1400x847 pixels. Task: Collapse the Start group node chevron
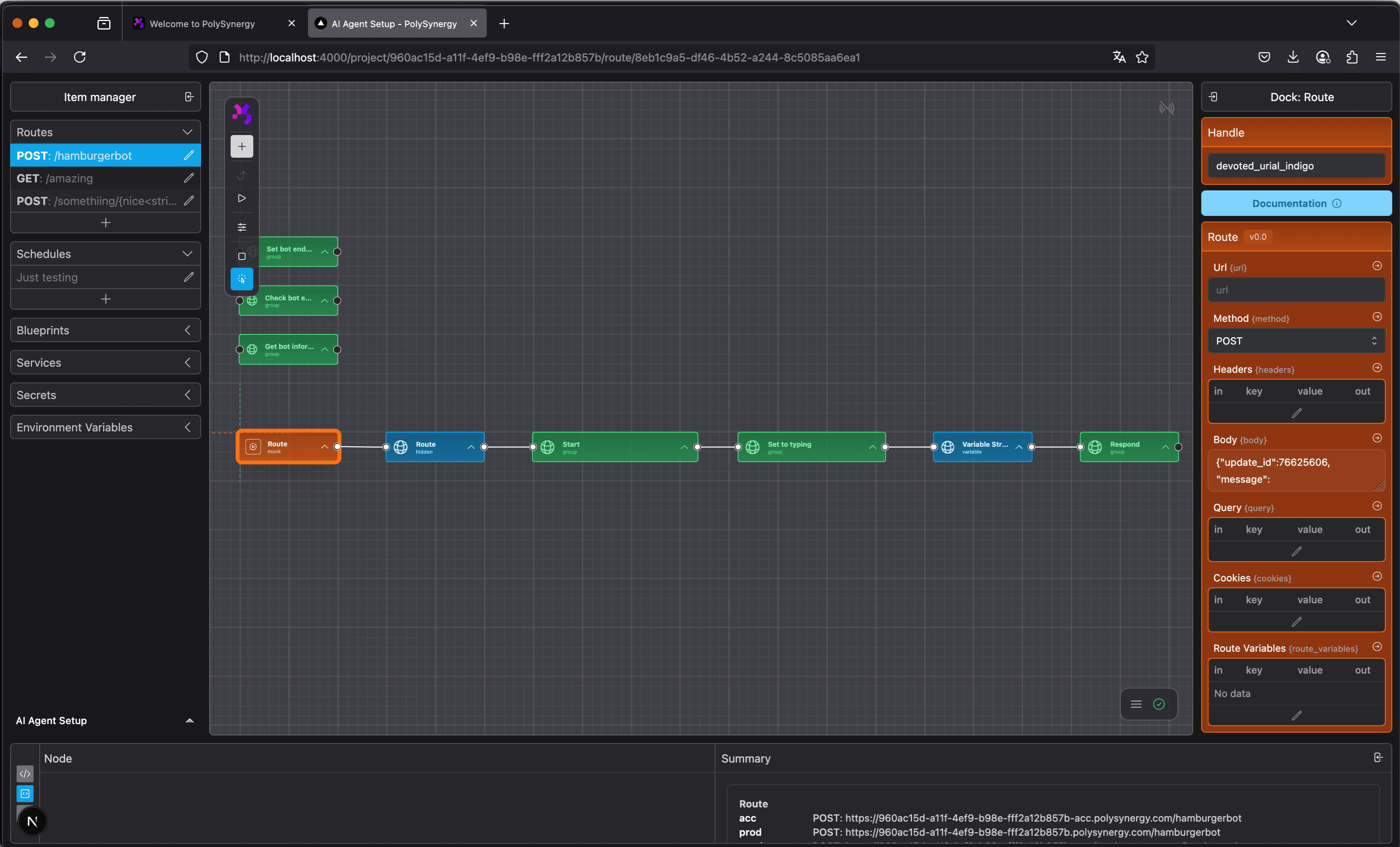(x=684, y=447)
